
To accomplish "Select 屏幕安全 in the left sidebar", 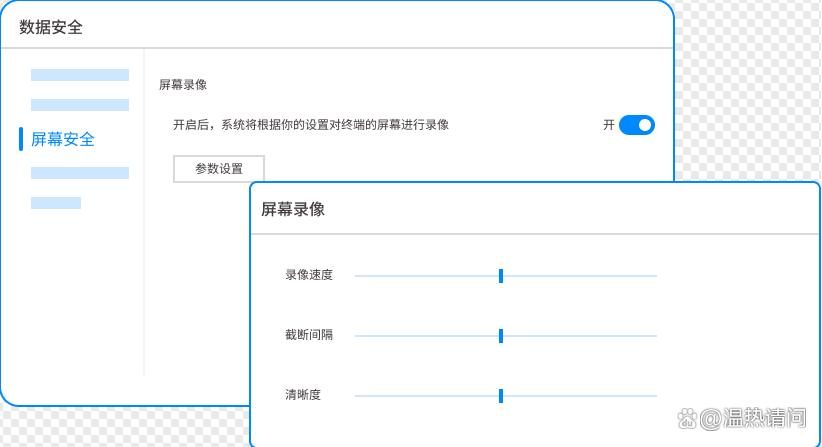I will coord(63,139).
